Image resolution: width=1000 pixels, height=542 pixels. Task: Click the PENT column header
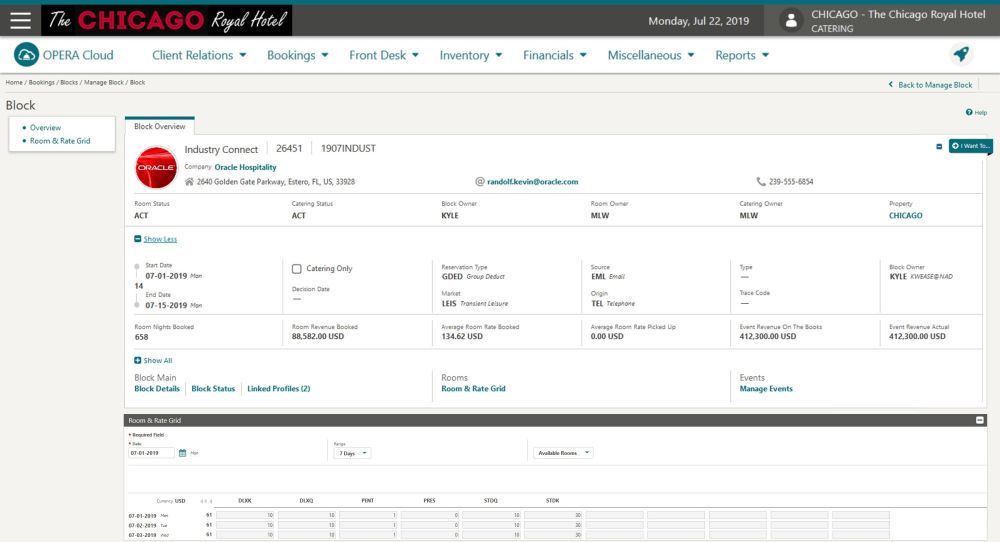[368, 501]
